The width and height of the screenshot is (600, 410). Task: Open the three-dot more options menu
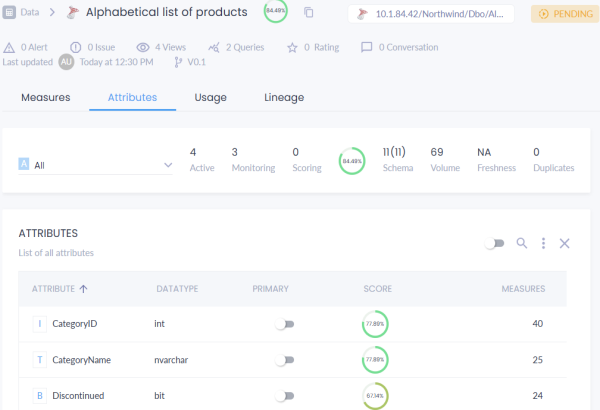(543, 243)
